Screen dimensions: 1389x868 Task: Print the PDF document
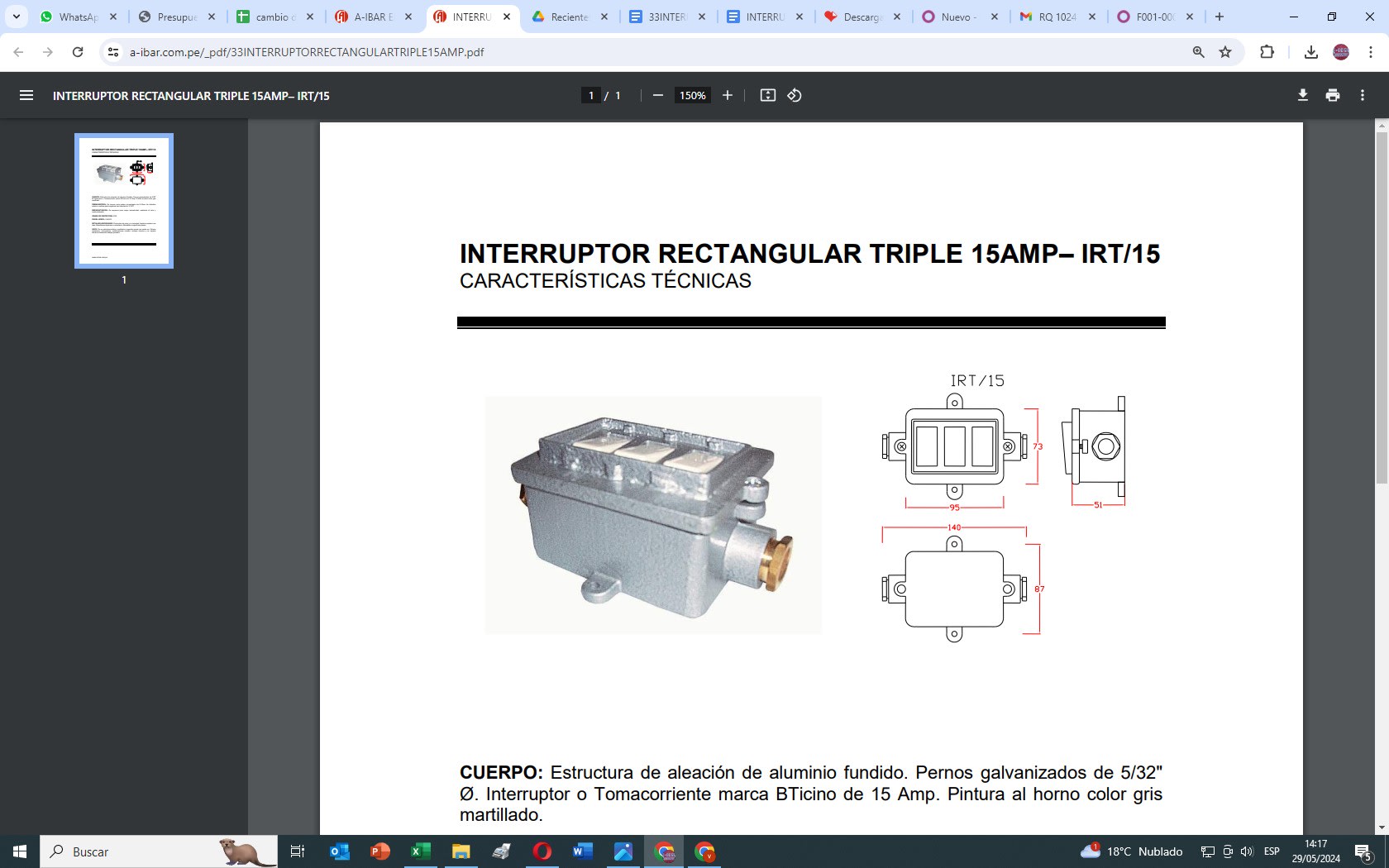[x=1332, y=95]
